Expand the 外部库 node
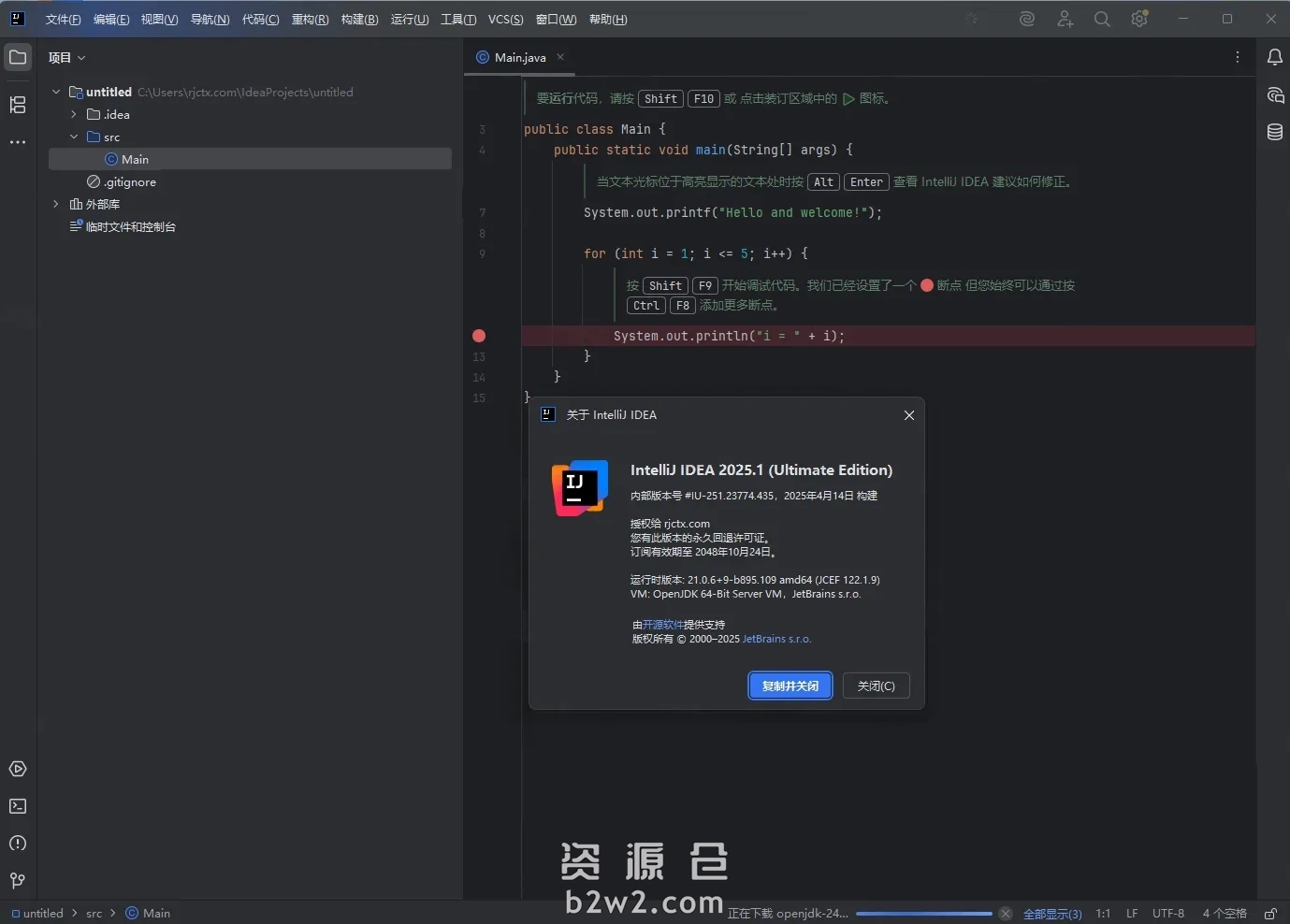1290x924 pixels. point(56,204)
